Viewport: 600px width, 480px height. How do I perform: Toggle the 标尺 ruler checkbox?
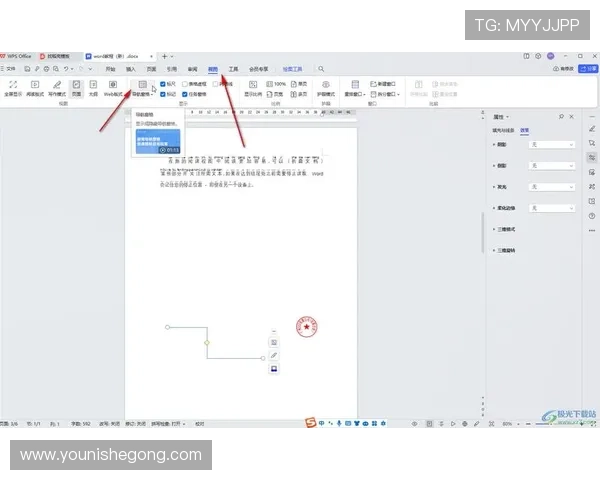coord(164,84)
